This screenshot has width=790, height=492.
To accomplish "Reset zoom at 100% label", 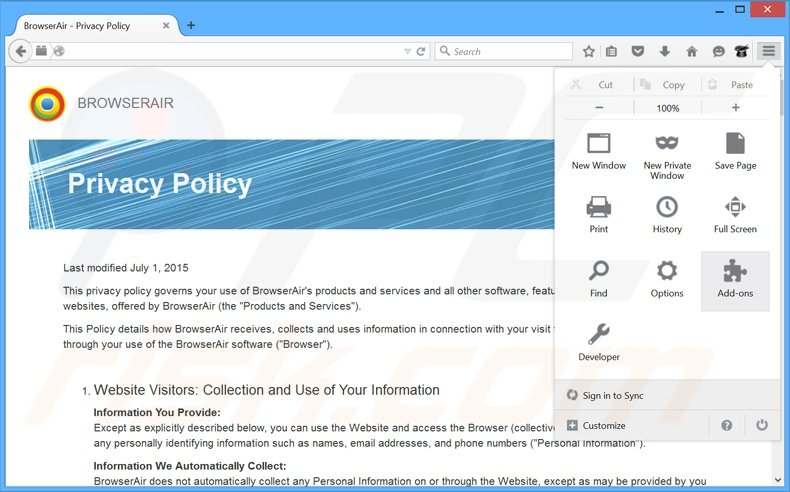I will coord(668,108).
